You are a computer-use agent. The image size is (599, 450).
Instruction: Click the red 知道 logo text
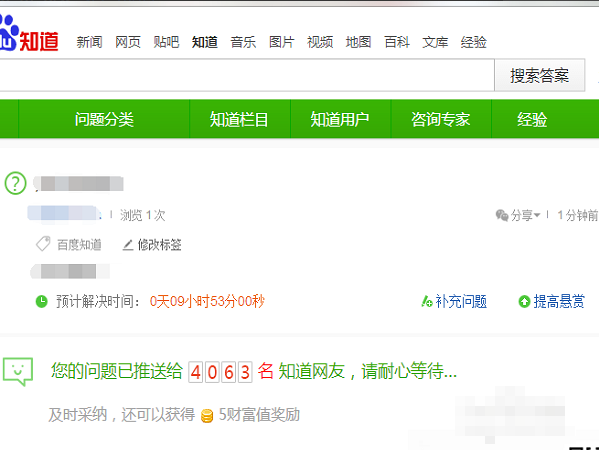coord(39,41)
